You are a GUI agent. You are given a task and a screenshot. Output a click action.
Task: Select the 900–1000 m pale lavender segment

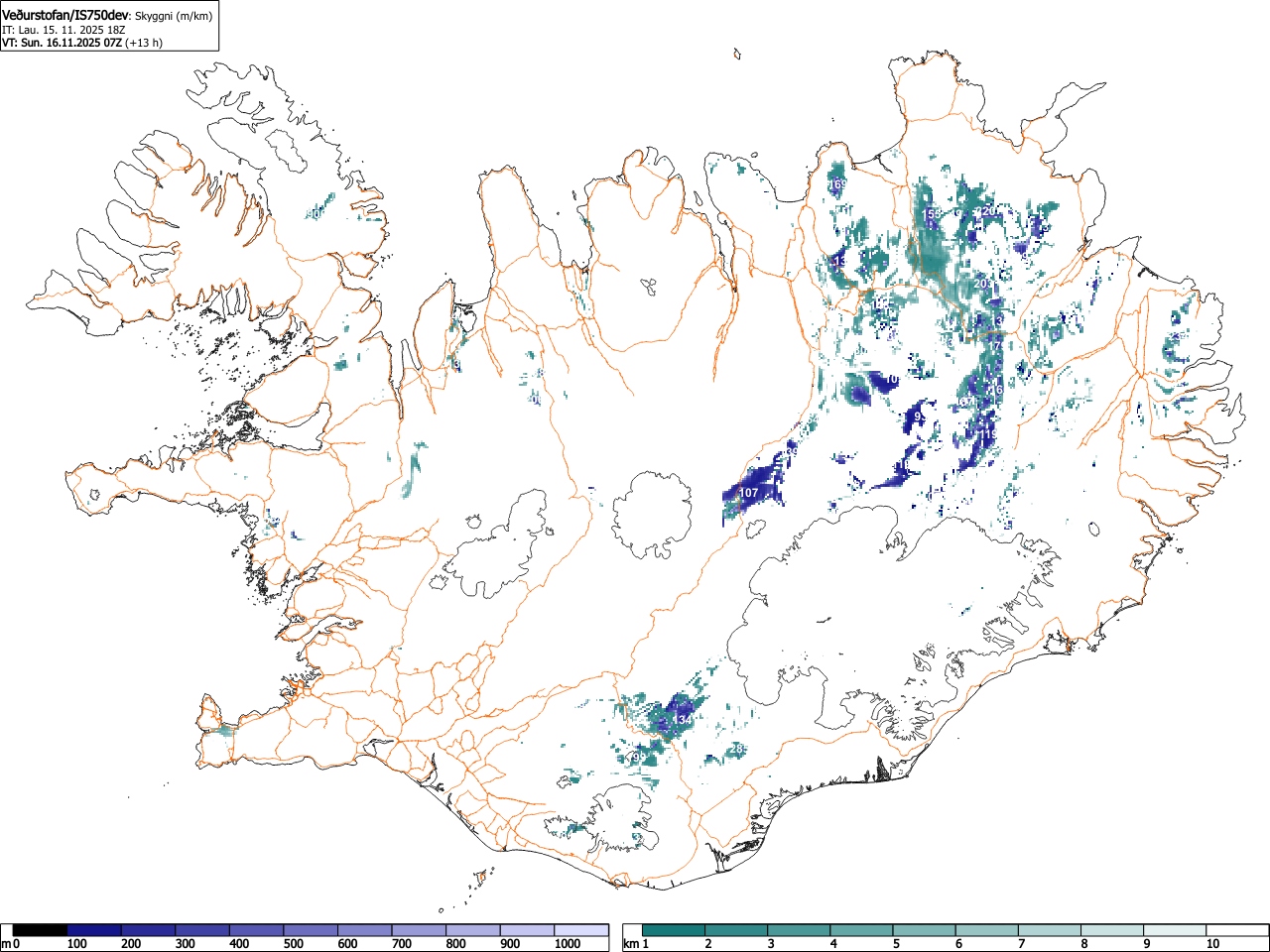(527, 930)
